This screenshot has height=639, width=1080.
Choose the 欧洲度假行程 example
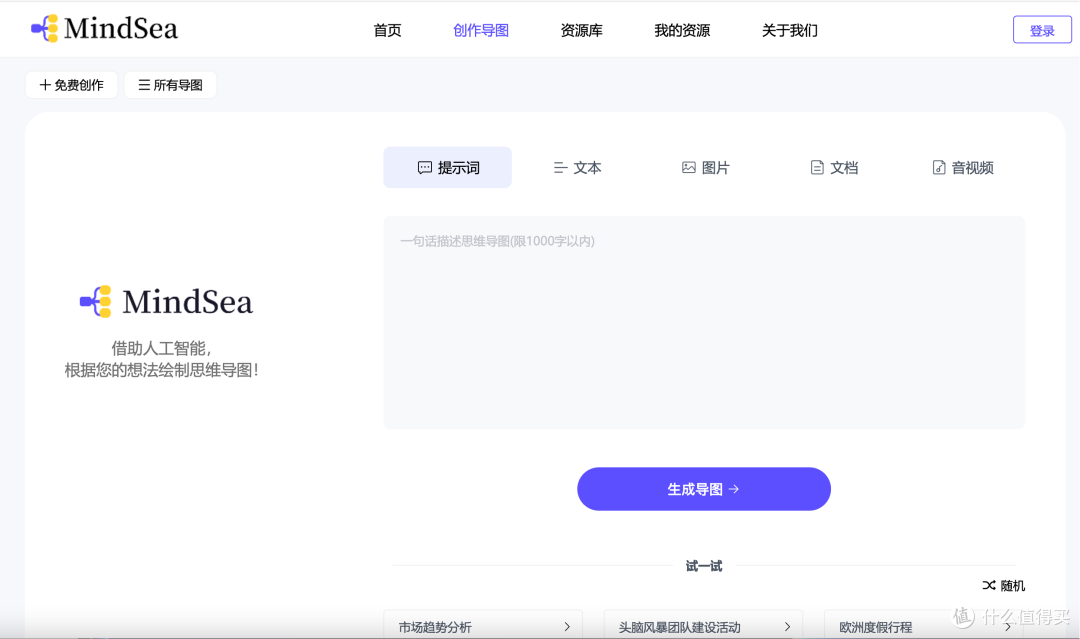click(x=923, y=624)
